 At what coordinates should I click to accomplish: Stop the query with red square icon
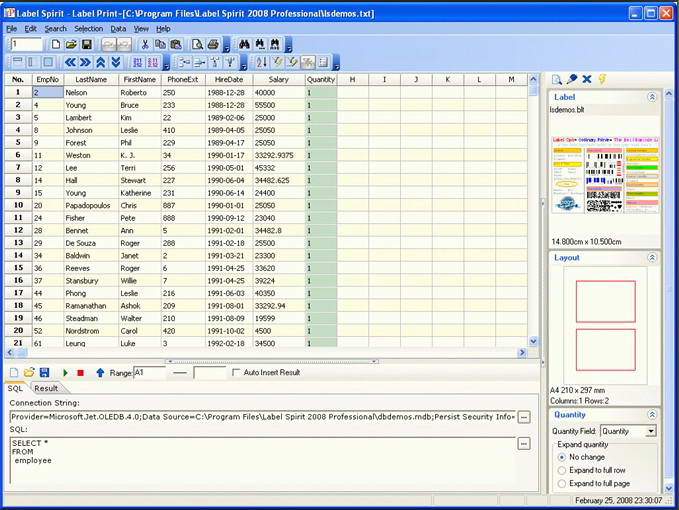[80, 373]
